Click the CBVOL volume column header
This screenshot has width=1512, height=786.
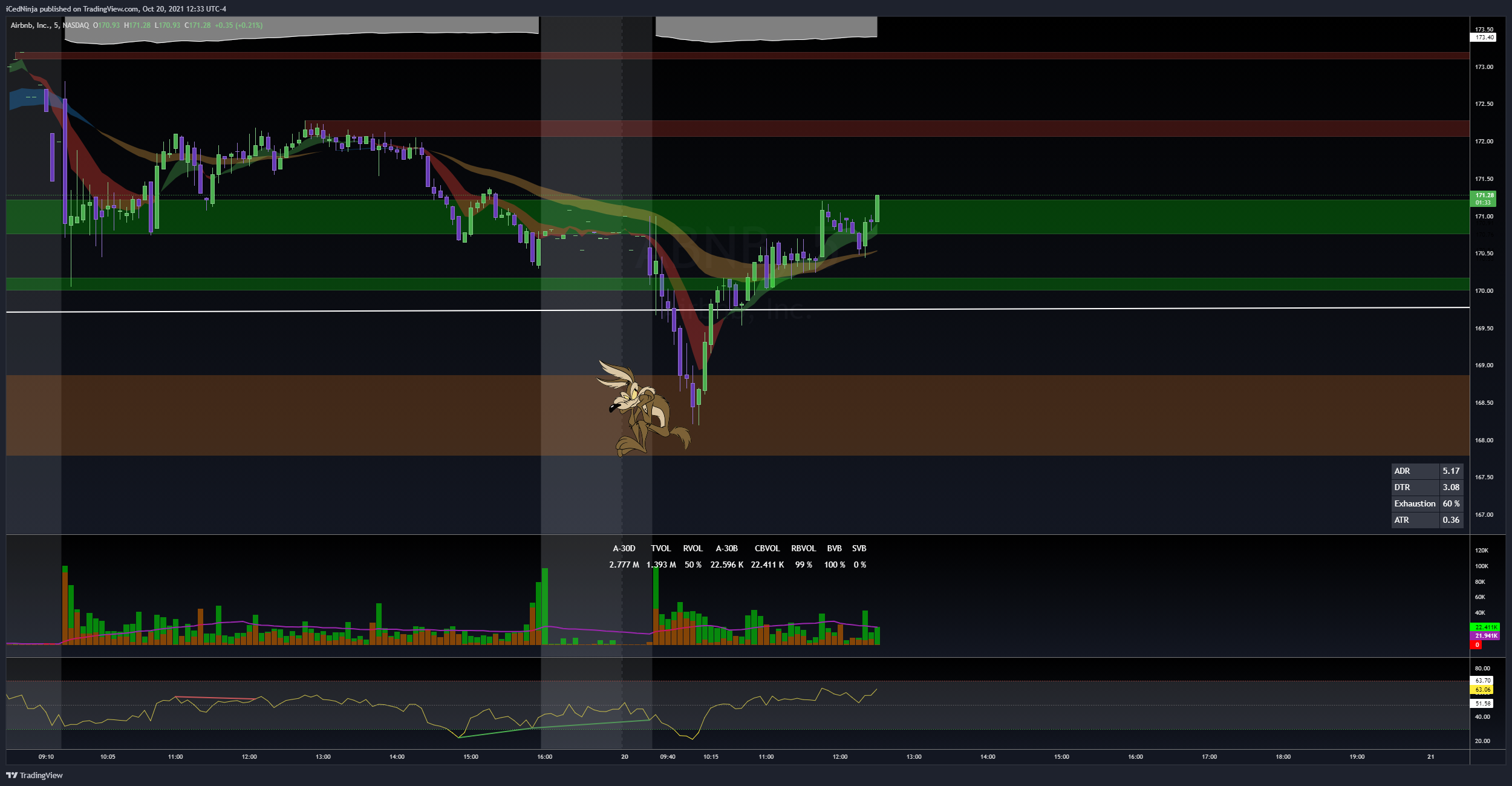767,549
